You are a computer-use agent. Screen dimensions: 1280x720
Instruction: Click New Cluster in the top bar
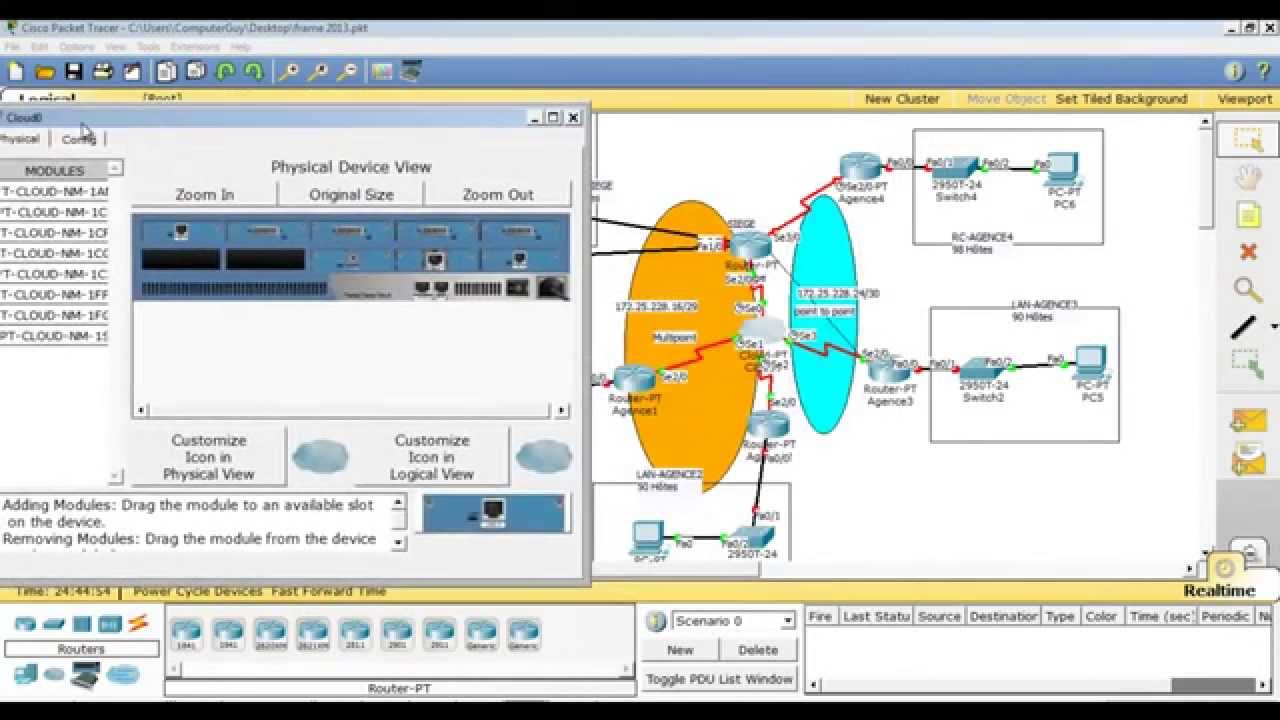[x=902, y=99]
